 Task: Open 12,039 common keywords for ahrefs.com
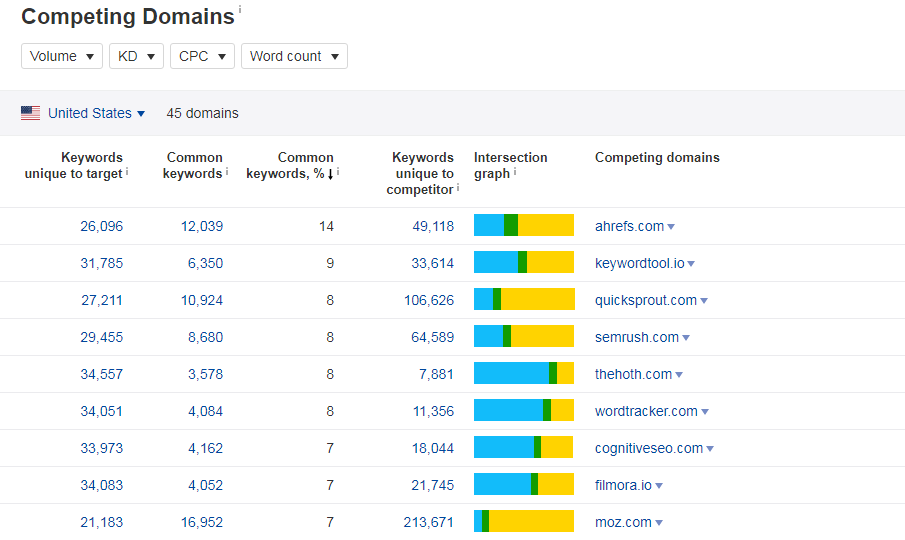202,226
